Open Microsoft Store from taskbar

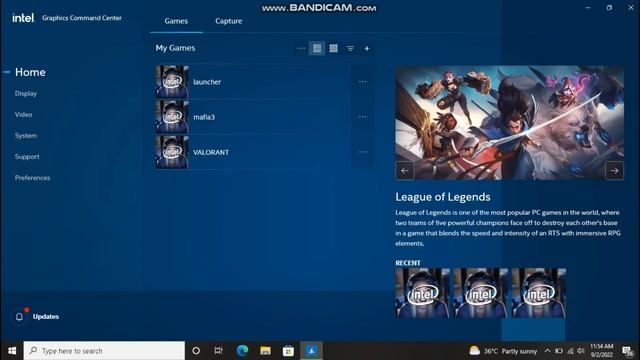tap(288, 351)
